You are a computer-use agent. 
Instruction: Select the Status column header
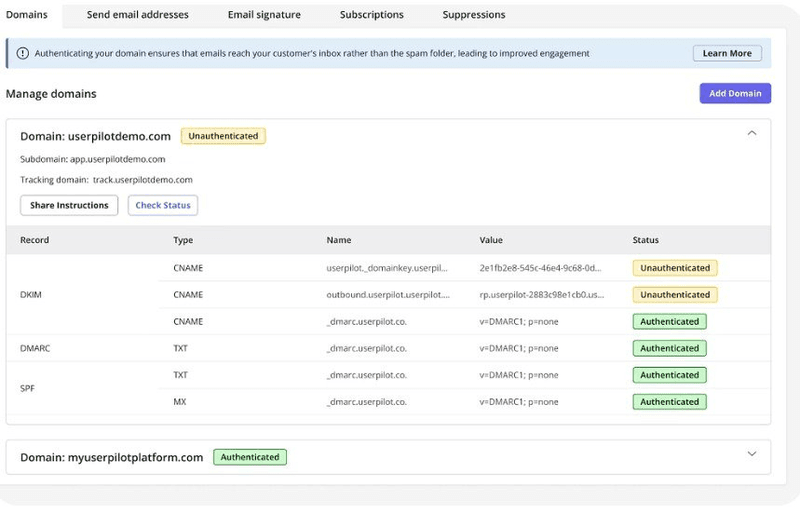coord(645,240)
